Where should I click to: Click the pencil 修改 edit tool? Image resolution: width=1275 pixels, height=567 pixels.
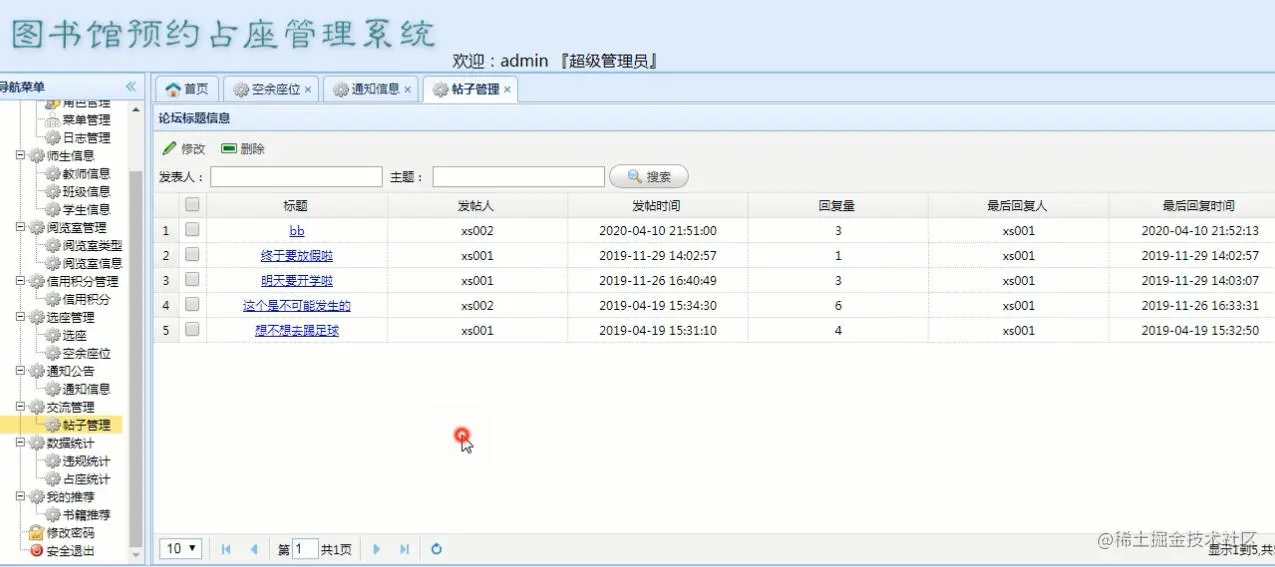(x=184, y=149)
